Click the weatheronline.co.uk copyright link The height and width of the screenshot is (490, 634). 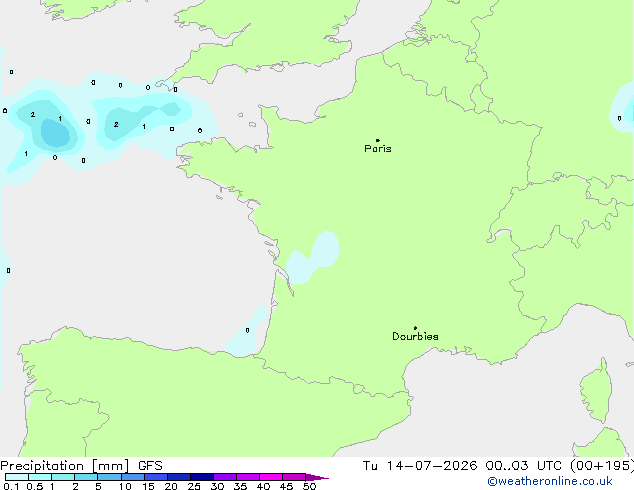pos(550,481)
